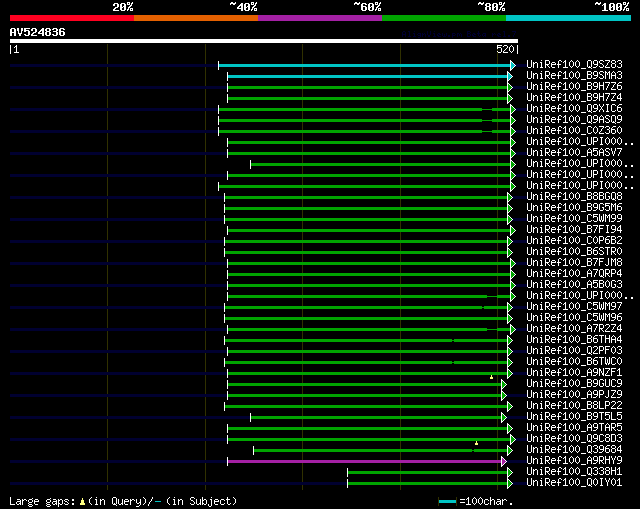Click the yellow query gap marker above UniRef100_Q39684
Screen dimensions: 640x509
[476, 443]
